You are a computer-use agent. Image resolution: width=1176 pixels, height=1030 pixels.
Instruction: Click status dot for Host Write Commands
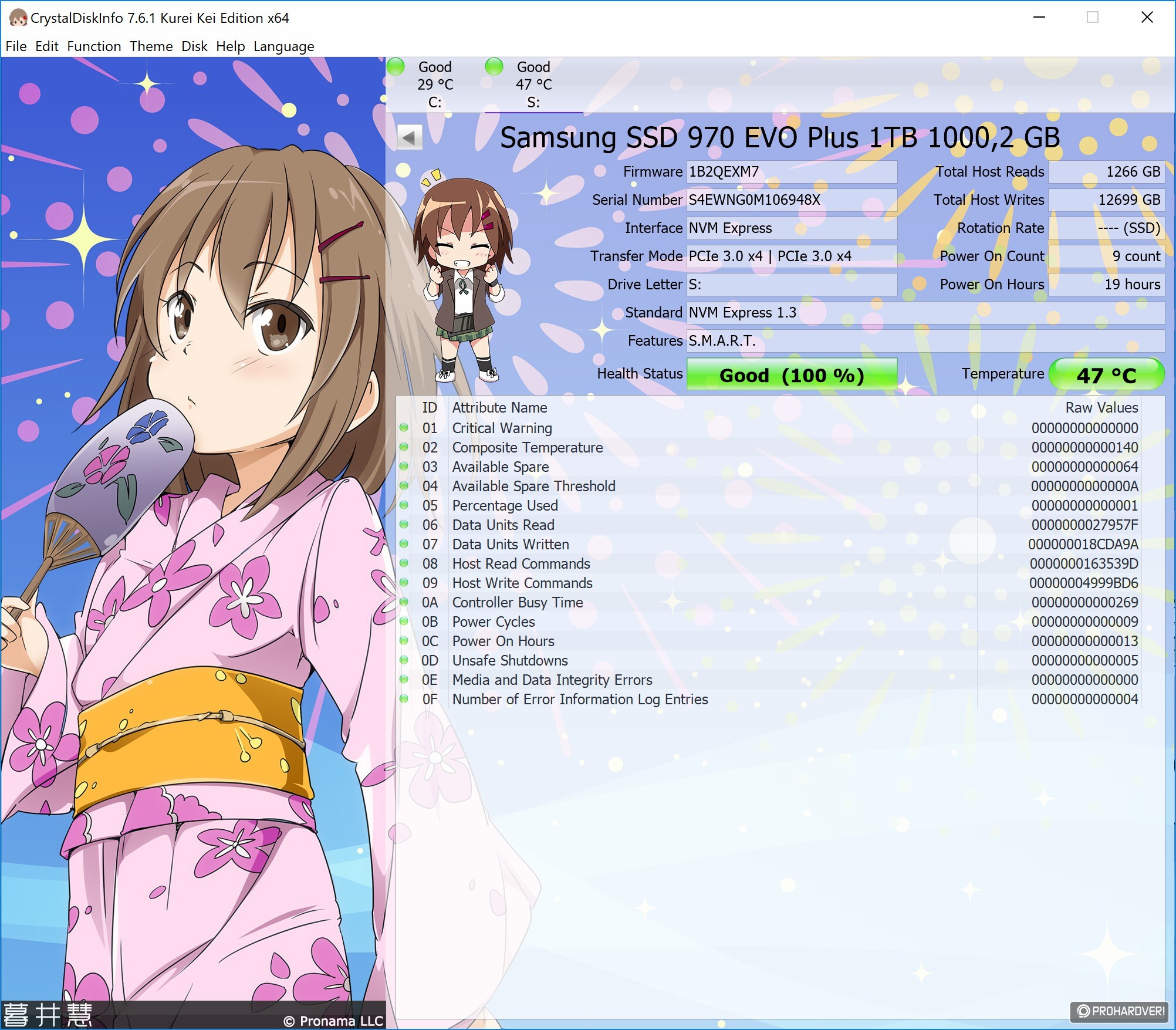[x=404, y=583]
